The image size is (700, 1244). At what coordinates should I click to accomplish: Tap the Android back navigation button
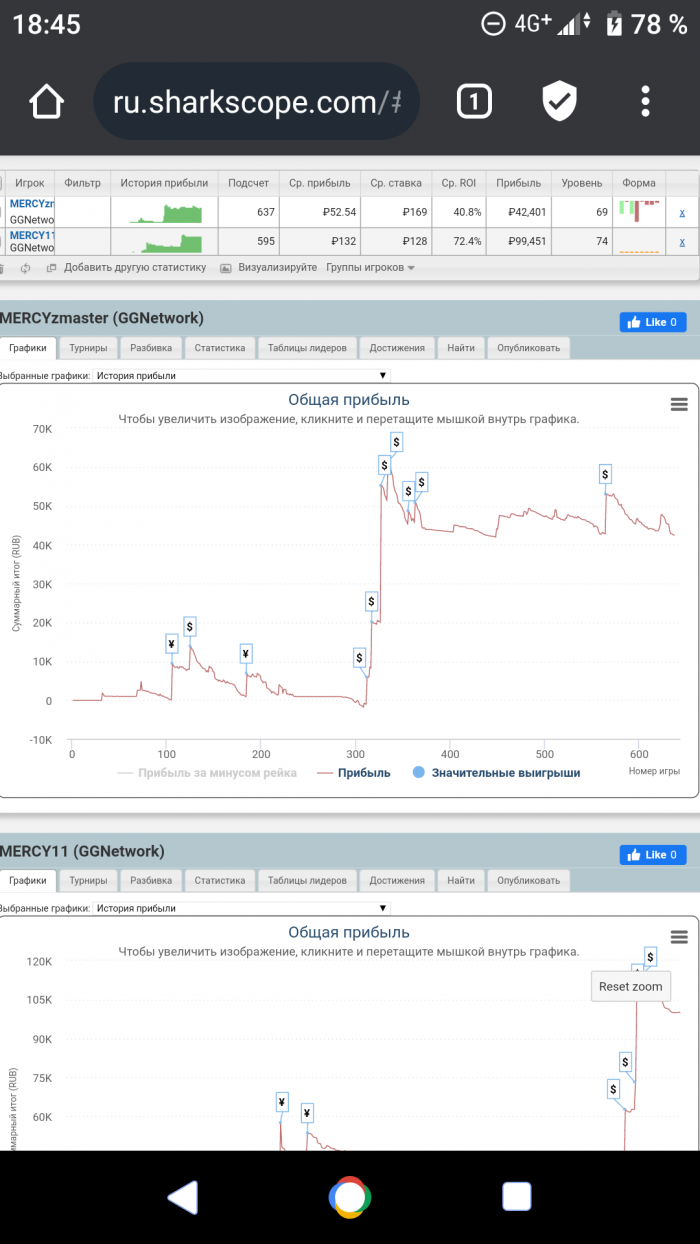point(183,1196)
